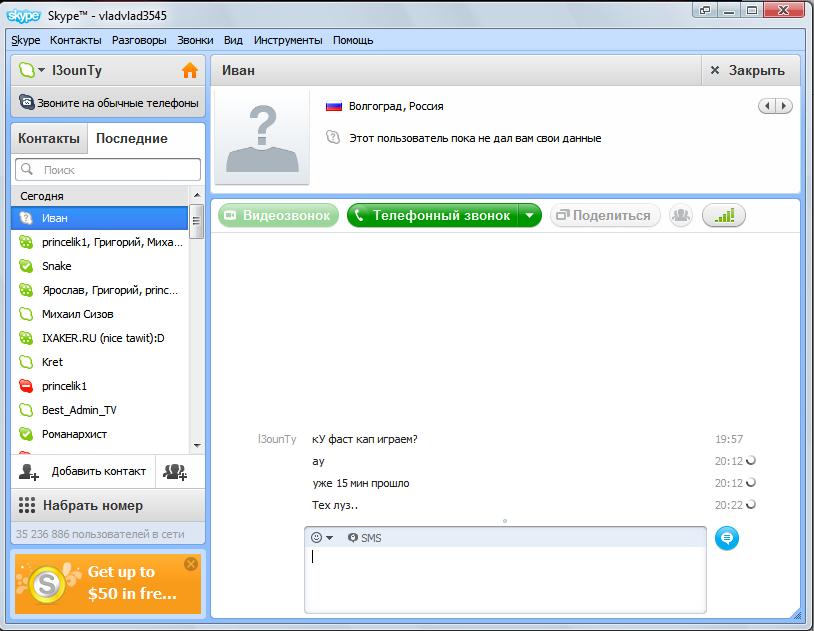This screenshot has height=631, width=814.
Task: Open the emoticon picker dropdown
Action: point(322,538)
